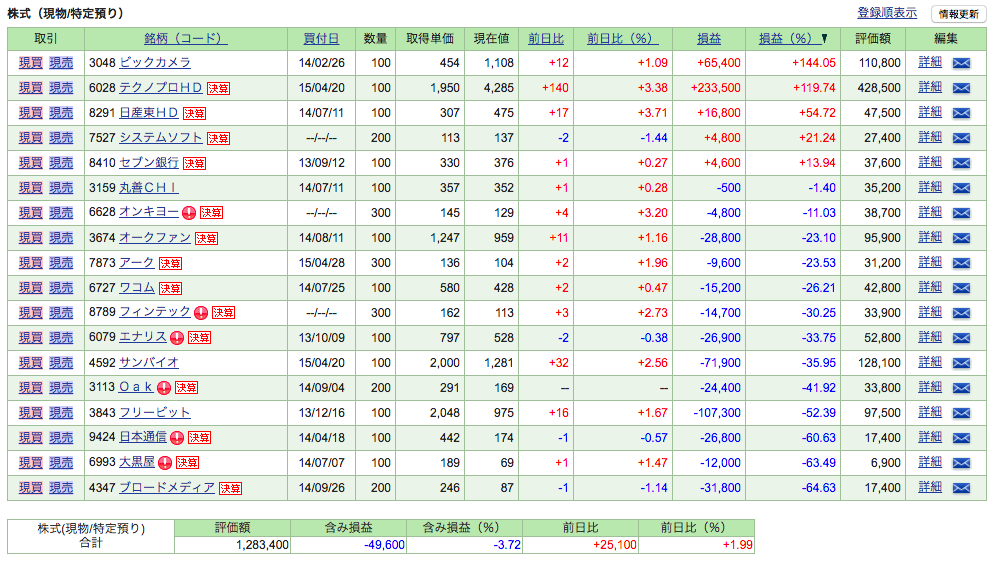Click the mail icon in フリービット row
The width and height of the screenshot is (999, 565).
click(961, 413)
